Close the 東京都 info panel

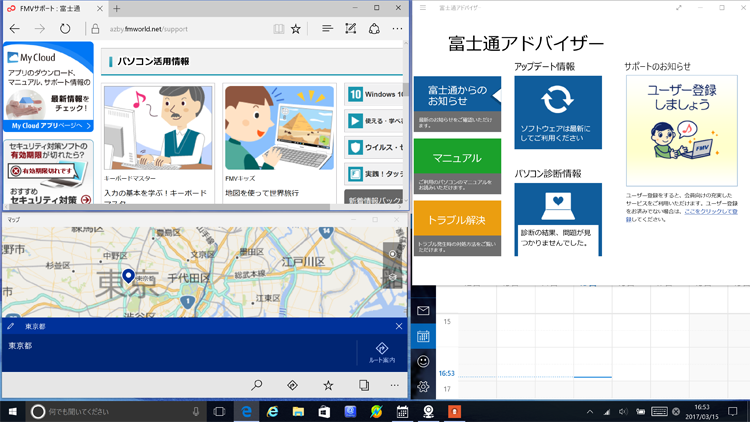(399, 326)
